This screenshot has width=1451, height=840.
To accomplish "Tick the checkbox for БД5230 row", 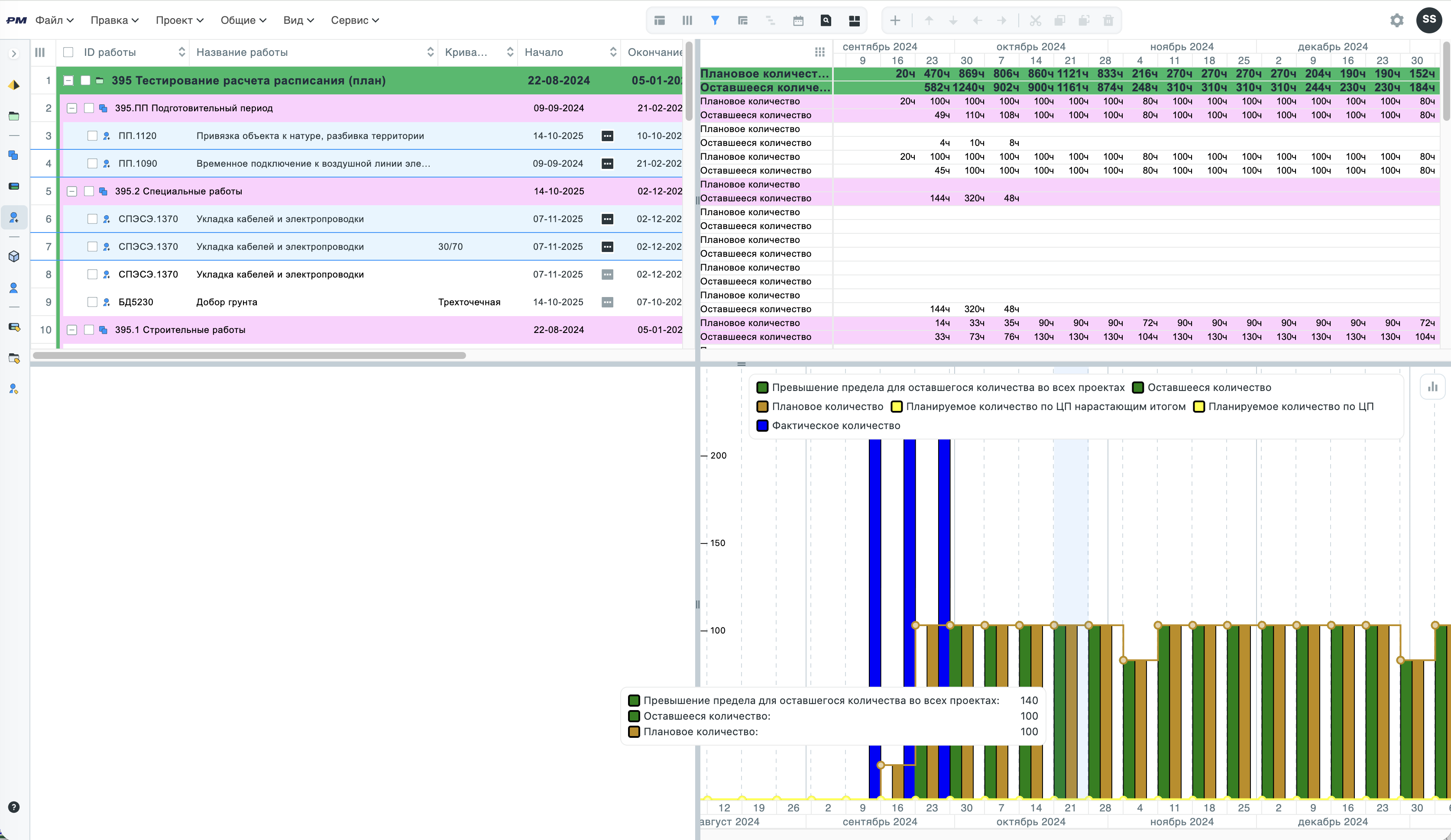I will [x=92, y=302].
